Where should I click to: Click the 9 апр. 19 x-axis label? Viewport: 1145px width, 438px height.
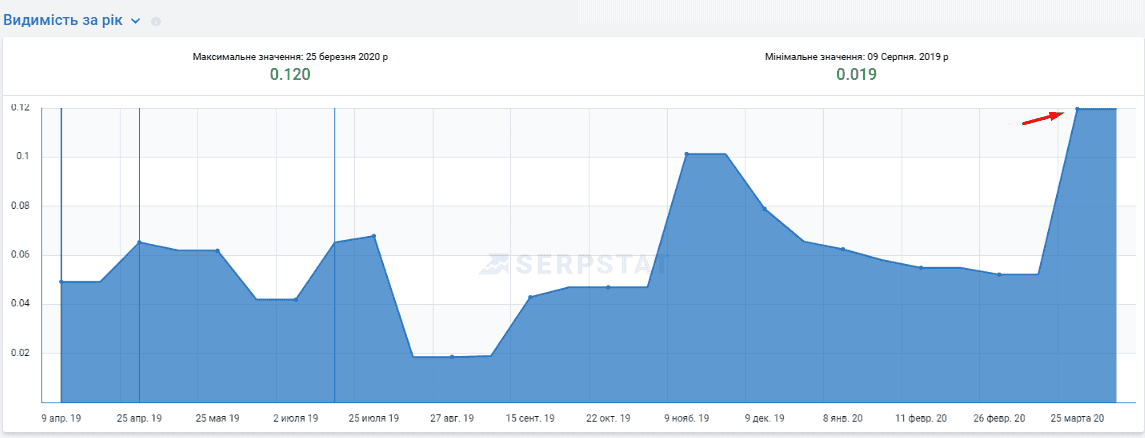[61, 419]
